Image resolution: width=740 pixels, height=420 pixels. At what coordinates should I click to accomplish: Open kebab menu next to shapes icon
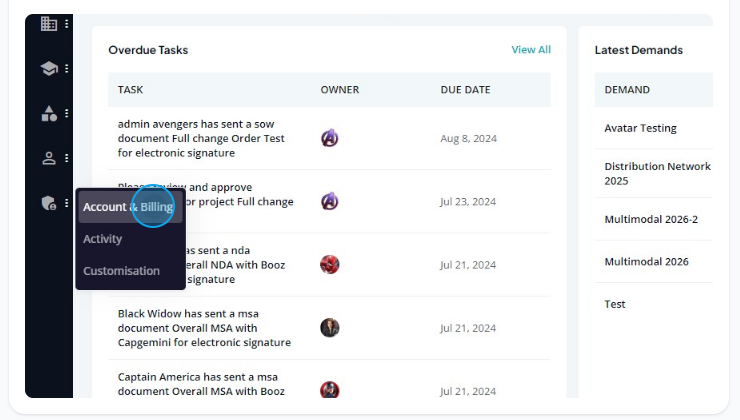pos(67,113)
